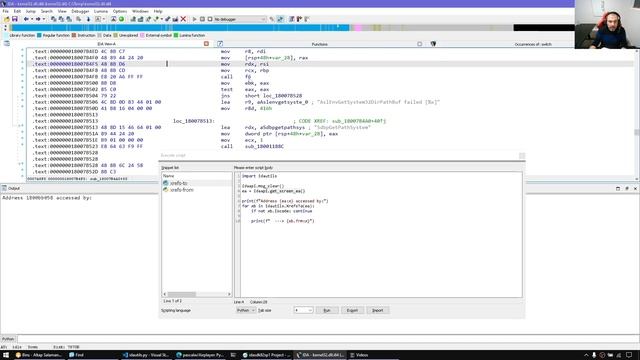Image resolution: width=640 pixels, height=360 pixels.
Task: Click the Python button in command line
Action: click(x=8, y=339)
